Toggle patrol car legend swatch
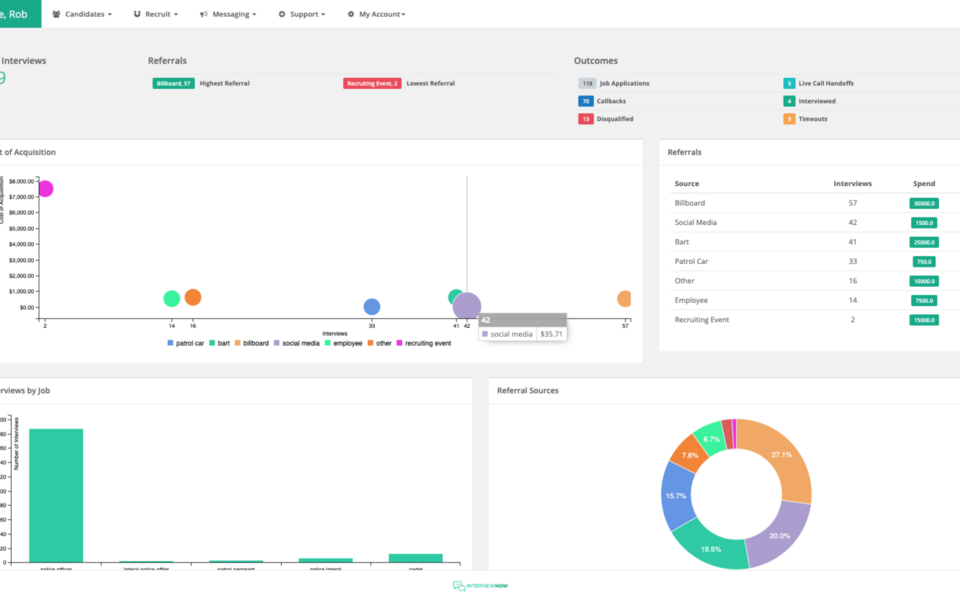The image size is (960, 600). 170,343
